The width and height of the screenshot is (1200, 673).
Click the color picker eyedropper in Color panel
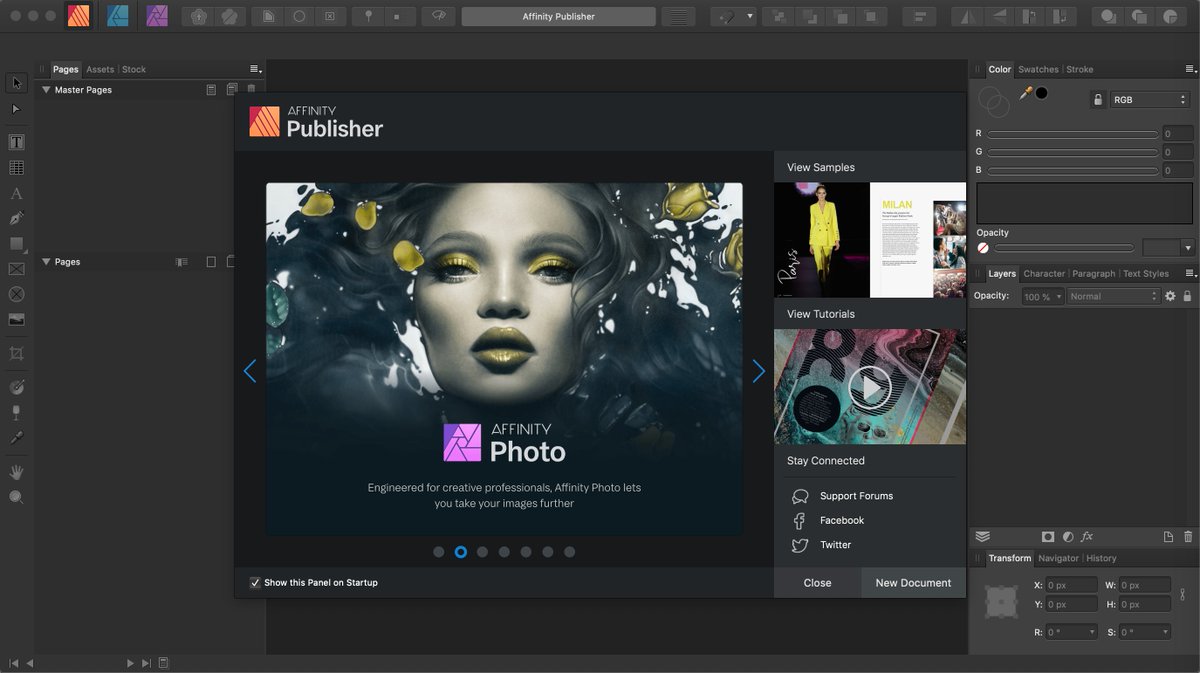(1025, 93)
